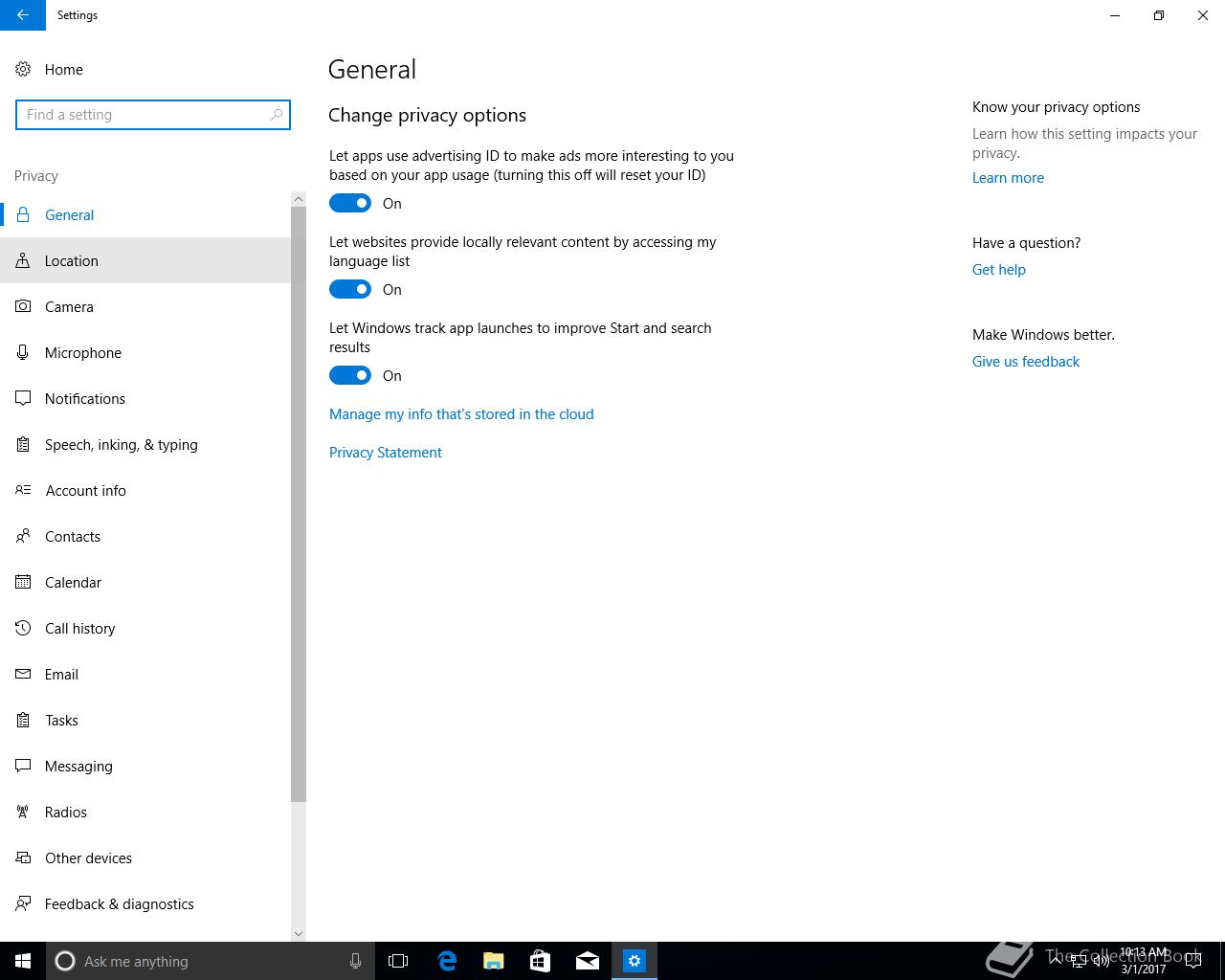Click the sidebar scrollbar up arrow

(x=299, y=199)
